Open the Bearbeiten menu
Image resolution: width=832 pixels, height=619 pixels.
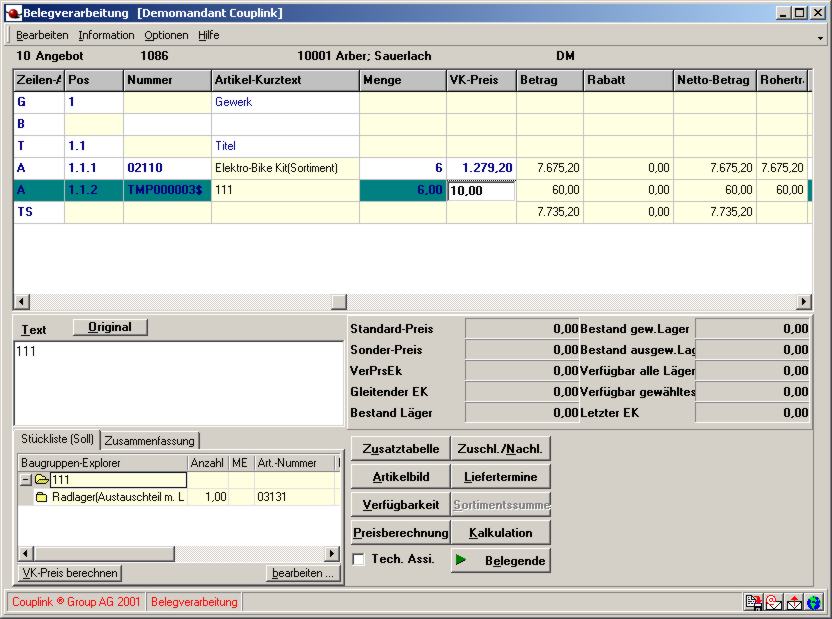[x=43, y=35]
